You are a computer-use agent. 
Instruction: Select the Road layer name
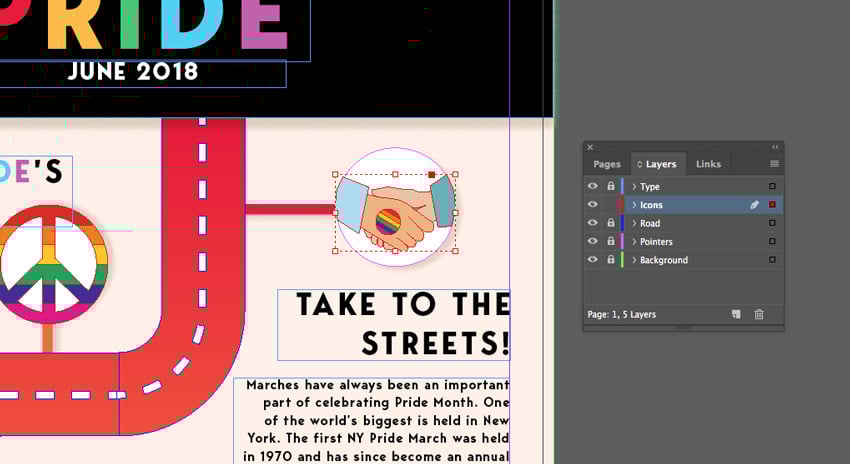[x=650, y=223]
